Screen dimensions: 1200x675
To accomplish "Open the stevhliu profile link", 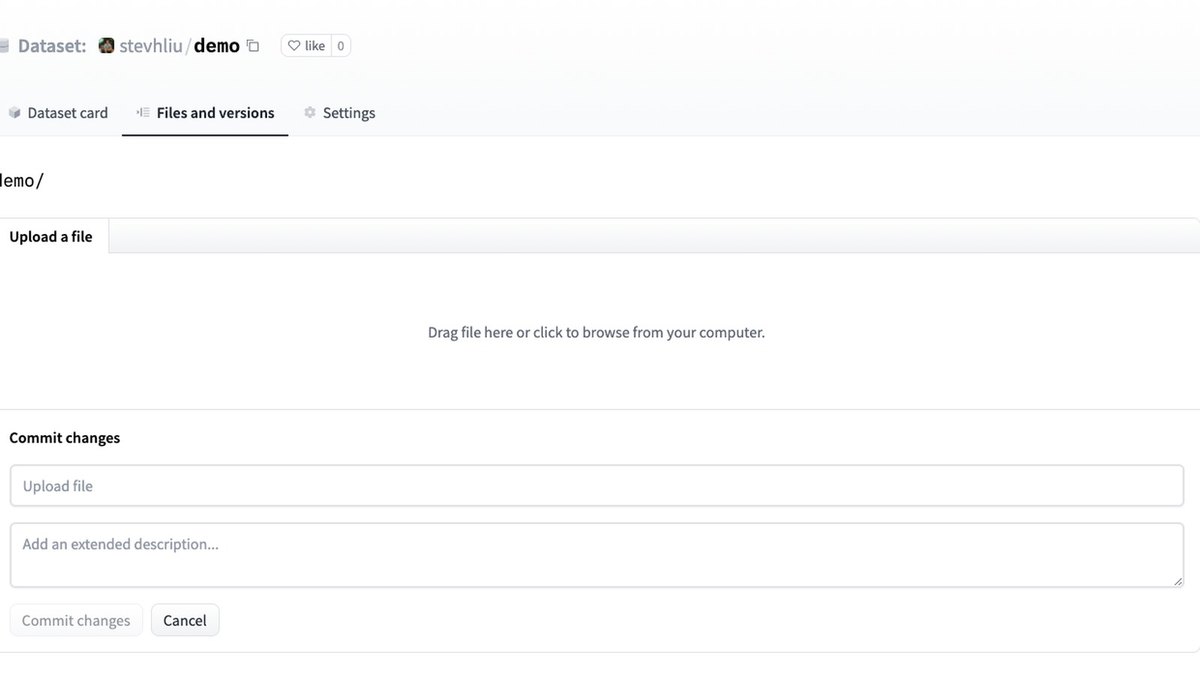I will [x=151, y=45].
